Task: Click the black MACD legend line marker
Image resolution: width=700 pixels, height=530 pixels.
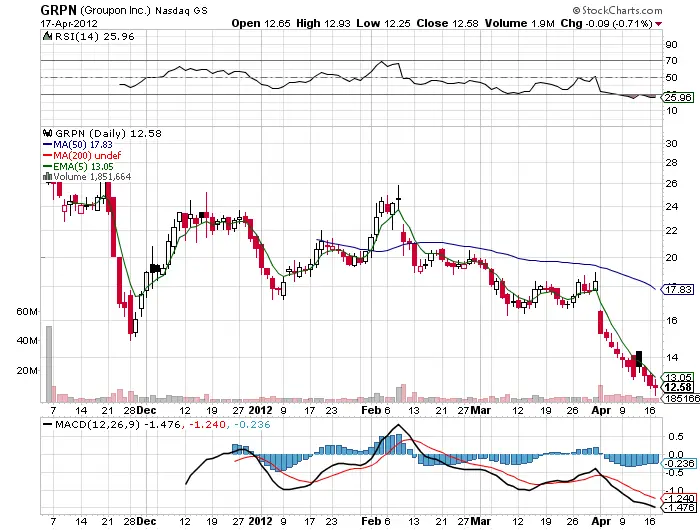Action: [x=47, y=424]
